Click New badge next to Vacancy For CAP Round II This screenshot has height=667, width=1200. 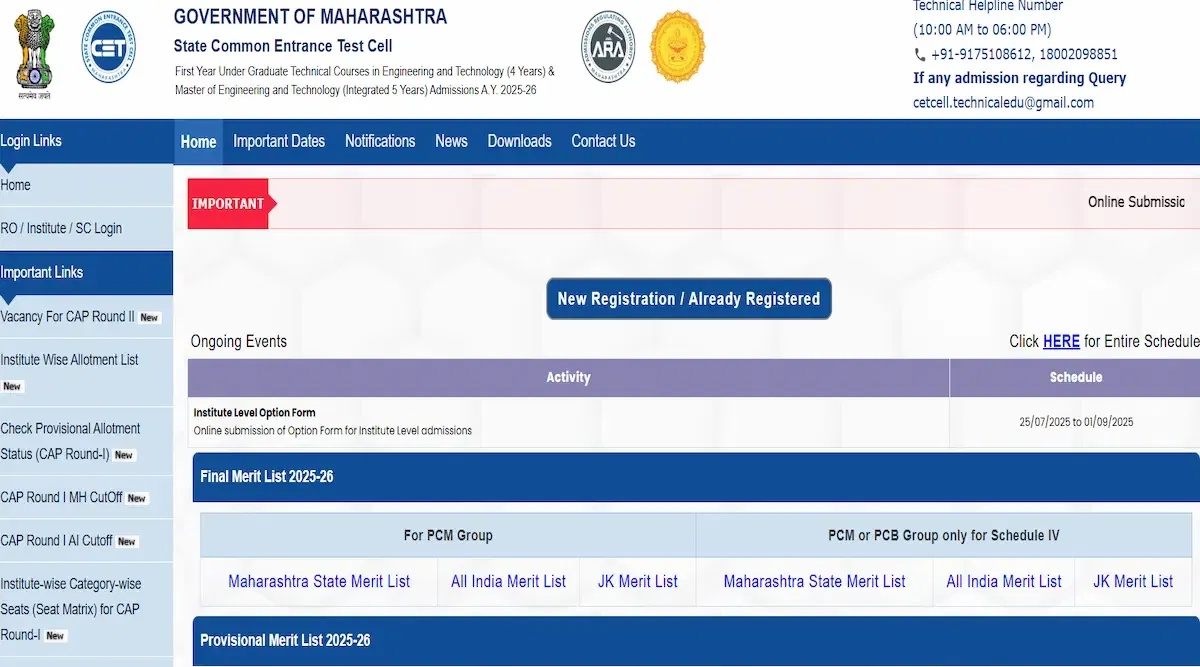149,318
